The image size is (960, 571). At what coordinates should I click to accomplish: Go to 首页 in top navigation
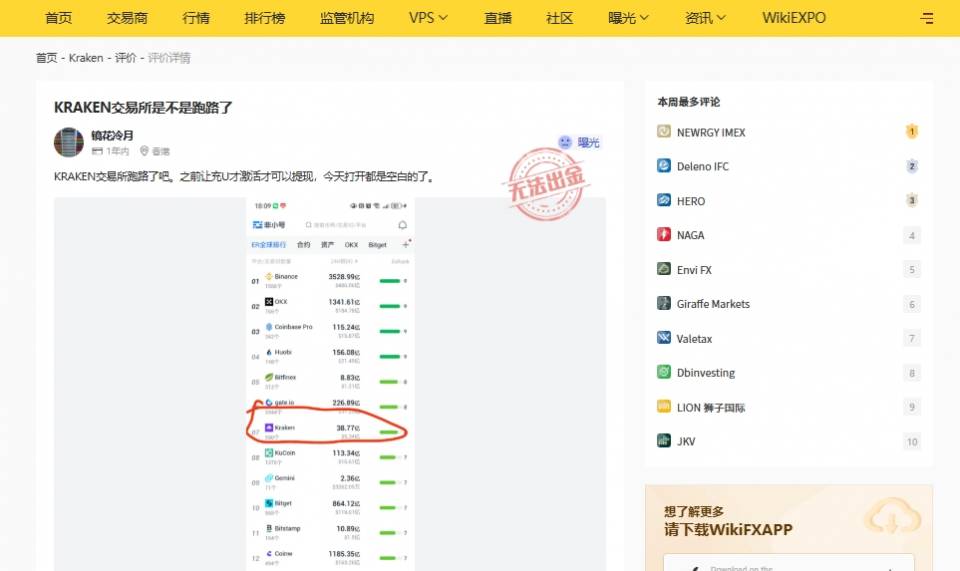point(59,18)
